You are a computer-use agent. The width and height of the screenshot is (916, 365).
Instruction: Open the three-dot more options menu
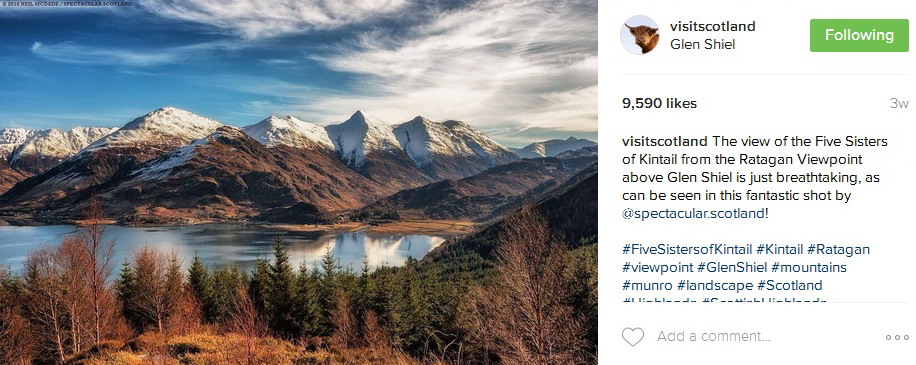point(897,338)
